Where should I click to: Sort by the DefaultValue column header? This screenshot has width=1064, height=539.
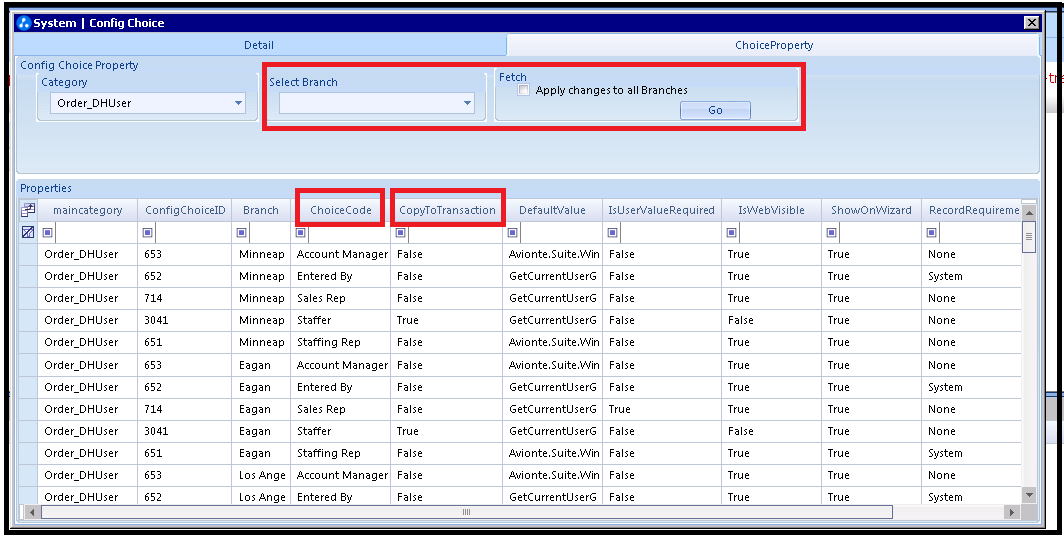click(552, 210)
